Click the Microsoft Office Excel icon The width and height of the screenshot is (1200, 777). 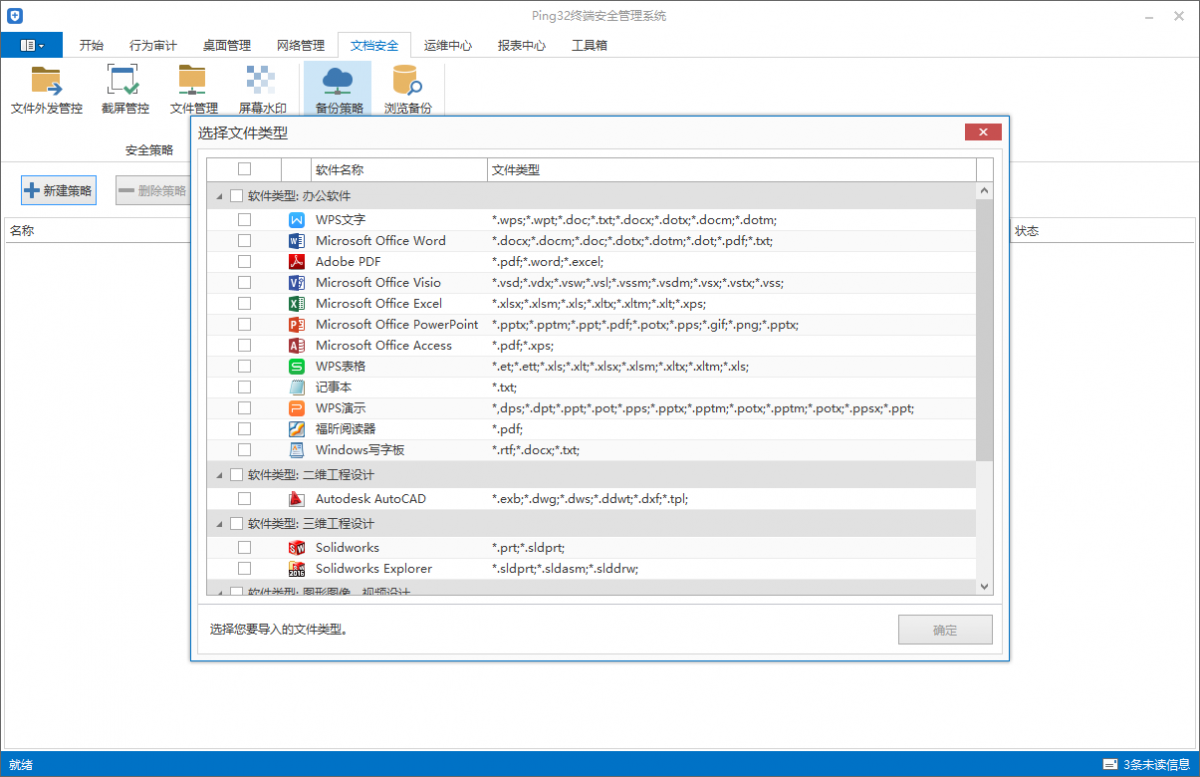coord(296,304)
